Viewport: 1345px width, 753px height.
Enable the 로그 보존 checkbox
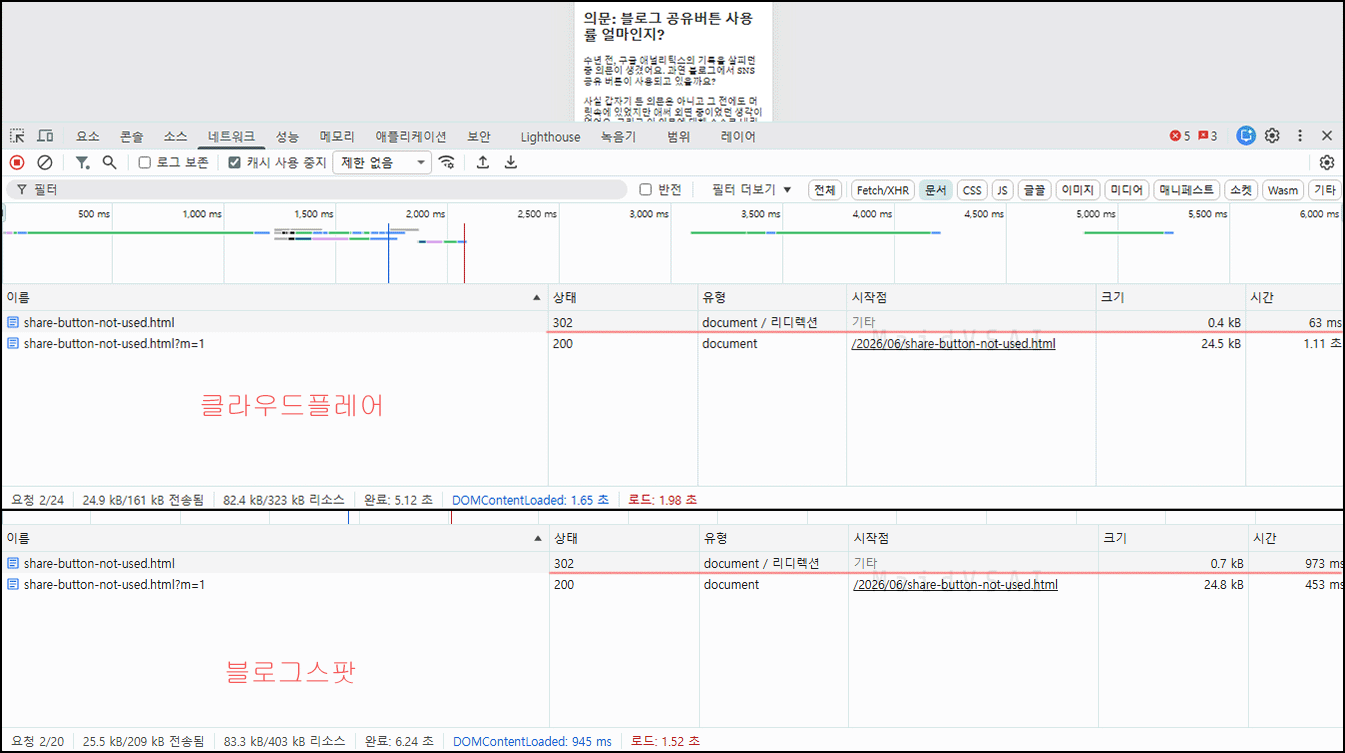tap(145, 162)
